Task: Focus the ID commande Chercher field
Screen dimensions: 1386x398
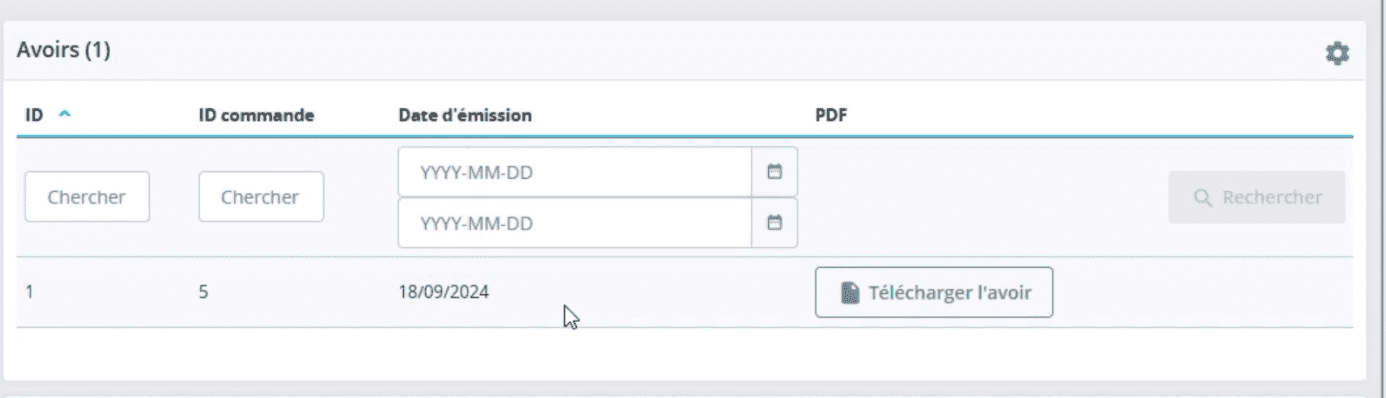Action: [261, 197]
